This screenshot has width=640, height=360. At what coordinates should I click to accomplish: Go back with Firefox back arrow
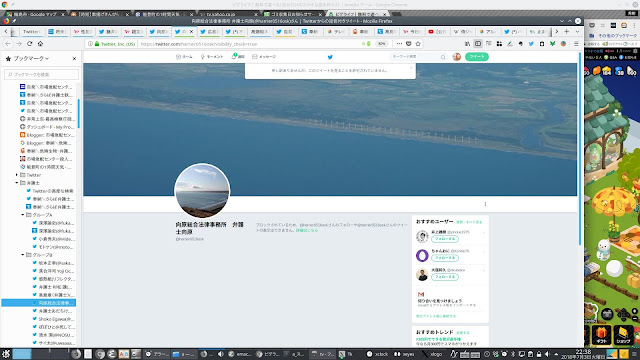tap(8, 44)
